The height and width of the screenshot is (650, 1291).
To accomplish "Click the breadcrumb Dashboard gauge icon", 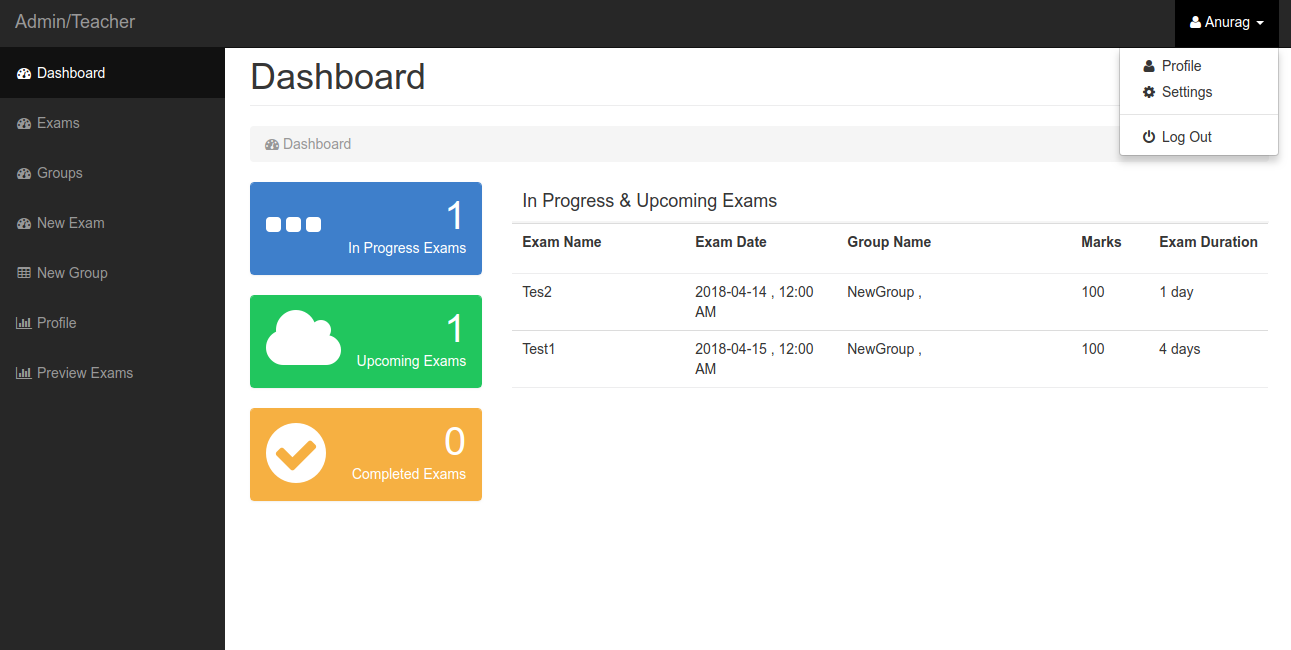I will pos(272,144).
